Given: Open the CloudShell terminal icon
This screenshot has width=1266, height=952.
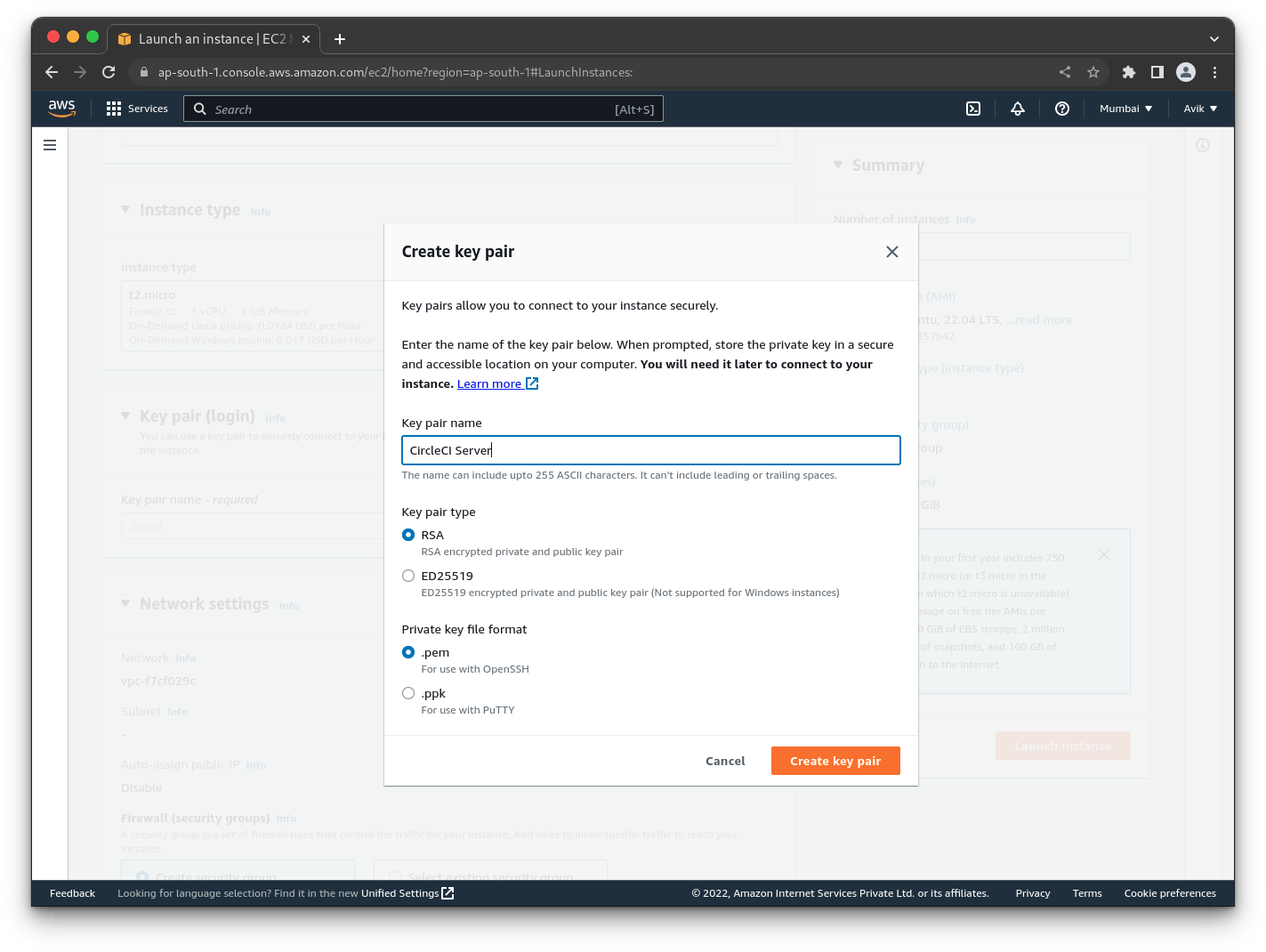Looking at the screenshot, I should point(972,109).
